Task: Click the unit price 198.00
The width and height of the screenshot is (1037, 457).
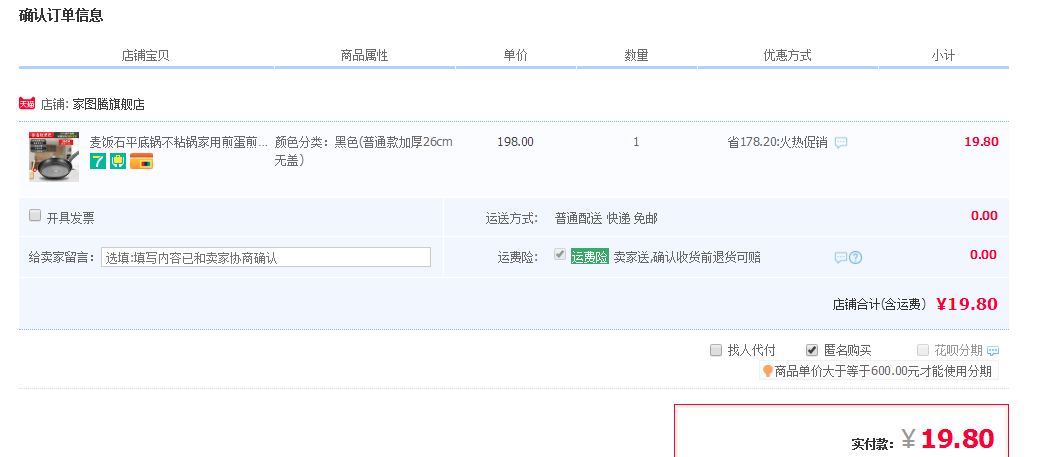Action: point(515,142)
